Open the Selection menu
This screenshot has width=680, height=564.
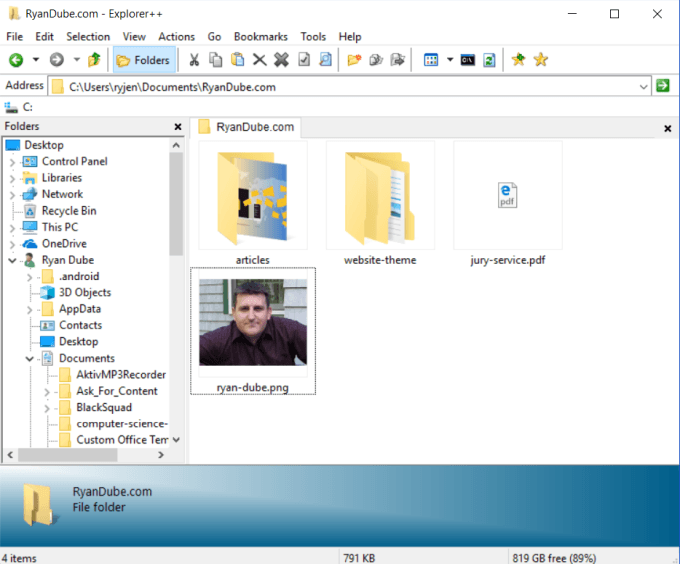click(88, 37)
